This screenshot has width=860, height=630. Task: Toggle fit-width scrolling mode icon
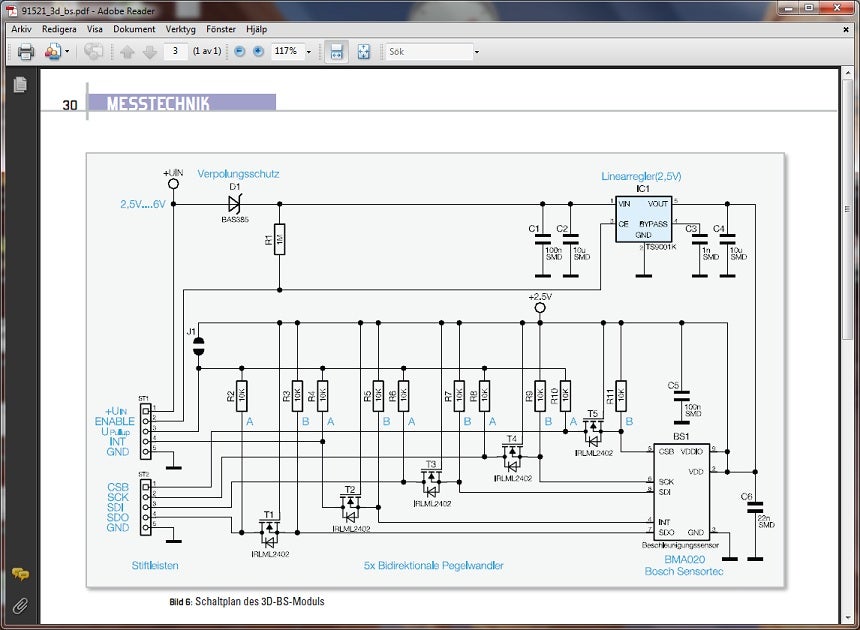pyautogui.click(x=336, y=52)
